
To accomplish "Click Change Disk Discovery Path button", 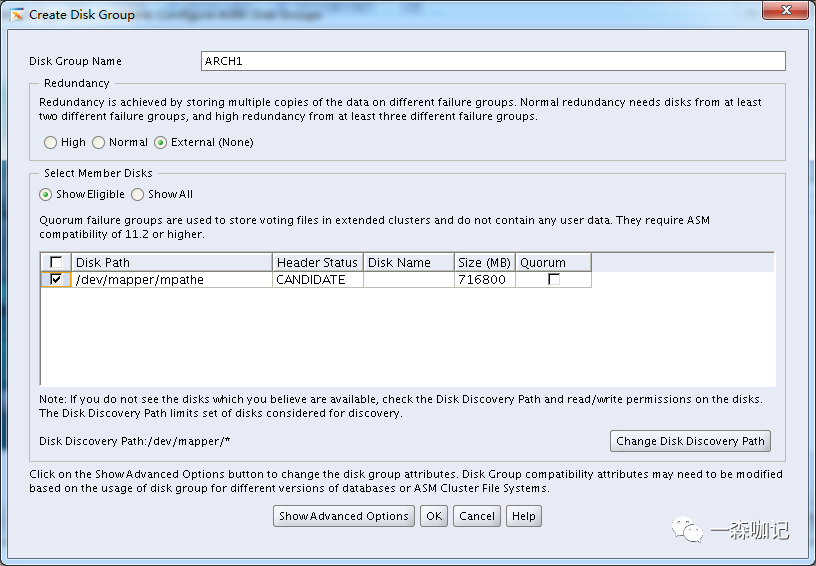I will [690, 441].
